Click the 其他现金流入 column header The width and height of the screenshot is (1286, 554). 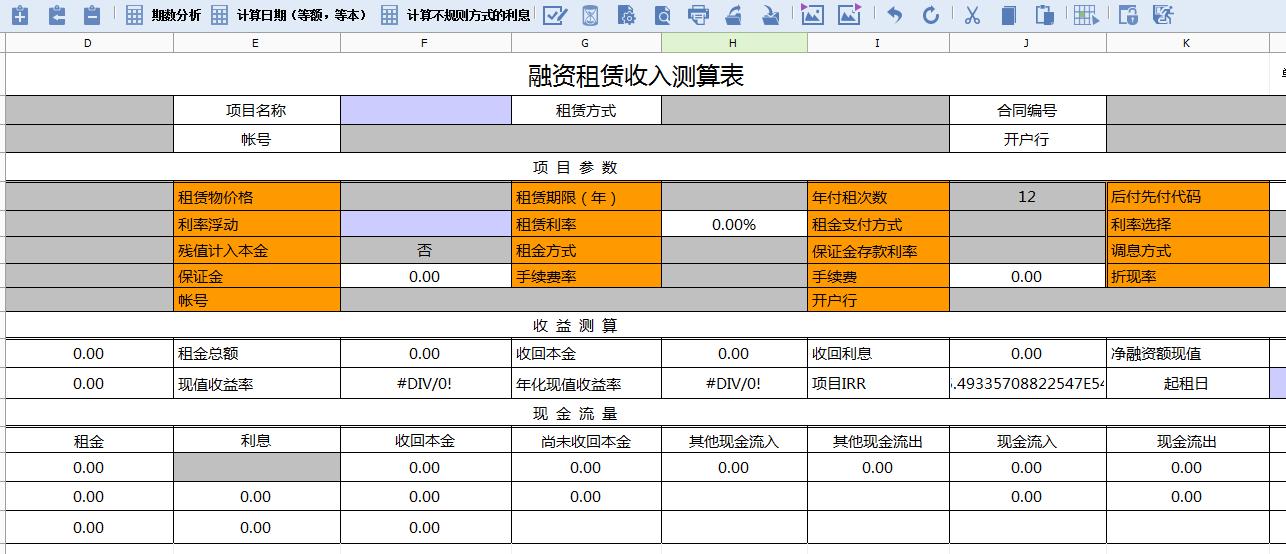tap(734, 441)
